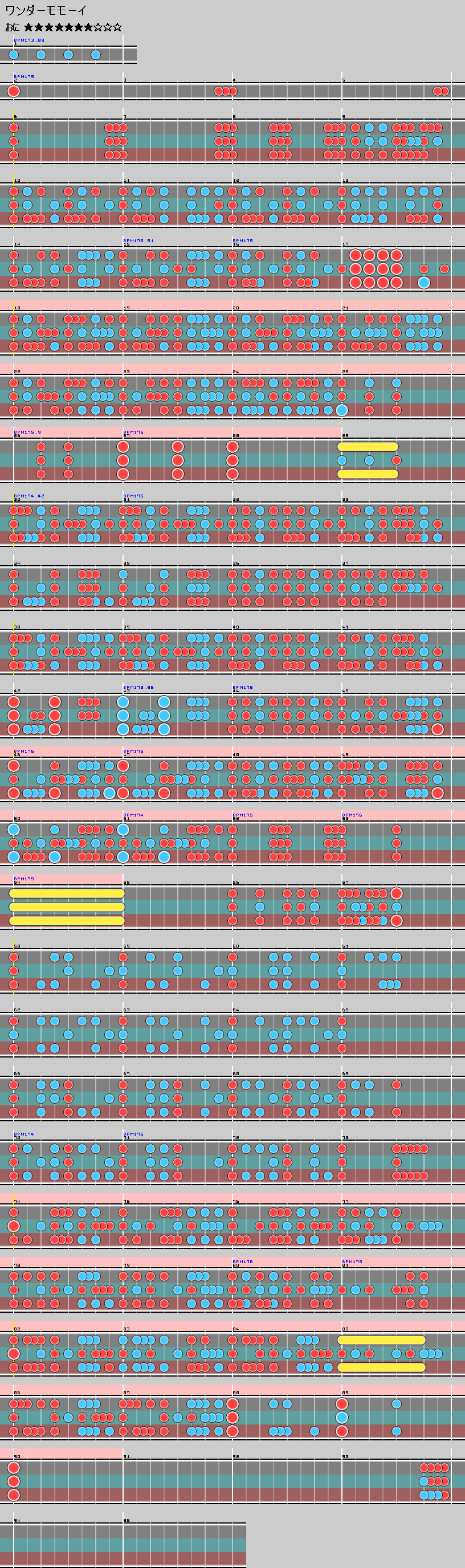Click the BPM173.96 tempo marker
This screenshot has height=1568, width=465.
click(139, 687)
